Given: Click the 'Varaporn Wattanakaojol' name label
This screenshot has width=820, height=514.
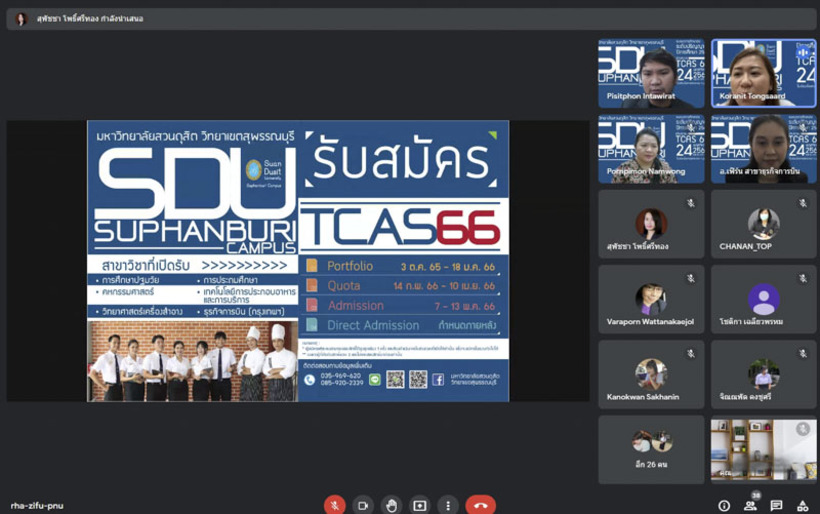Looking at the screenshot, I should coord(650,322).
